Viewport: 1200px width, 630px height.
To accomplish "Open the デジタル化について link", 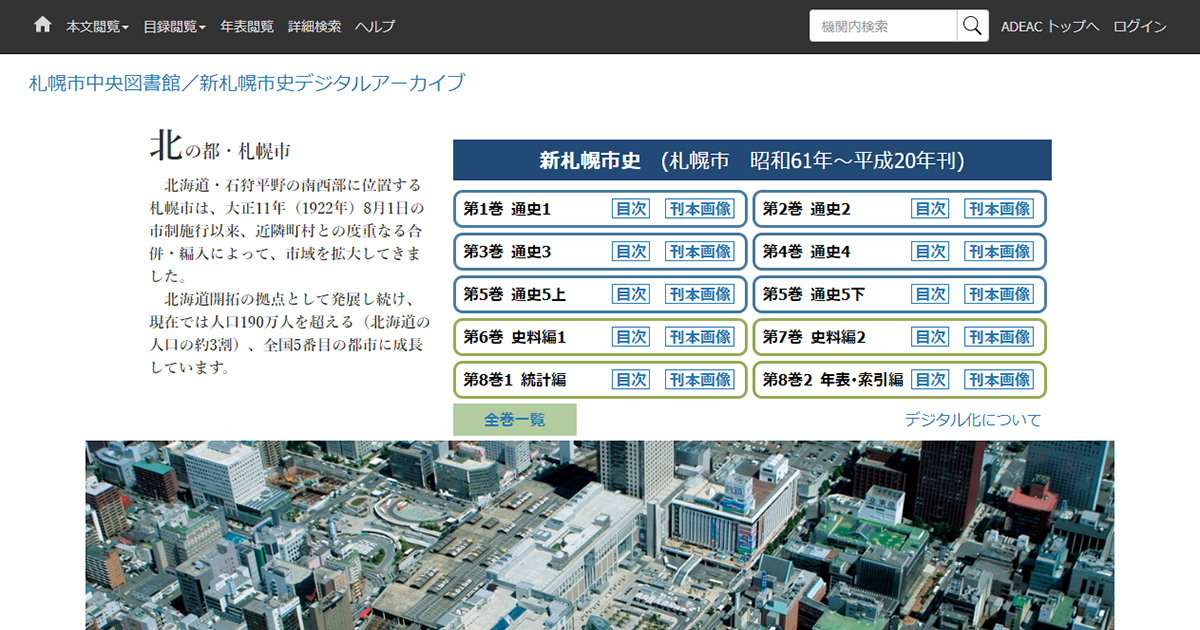I will tap(972, 420).
